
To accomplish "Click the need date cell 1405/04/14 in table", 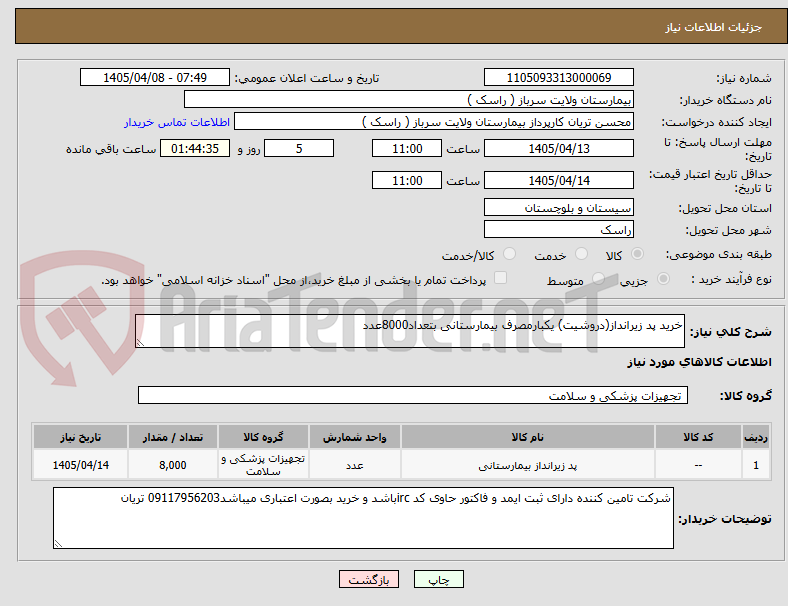I will tap(80, 465).
